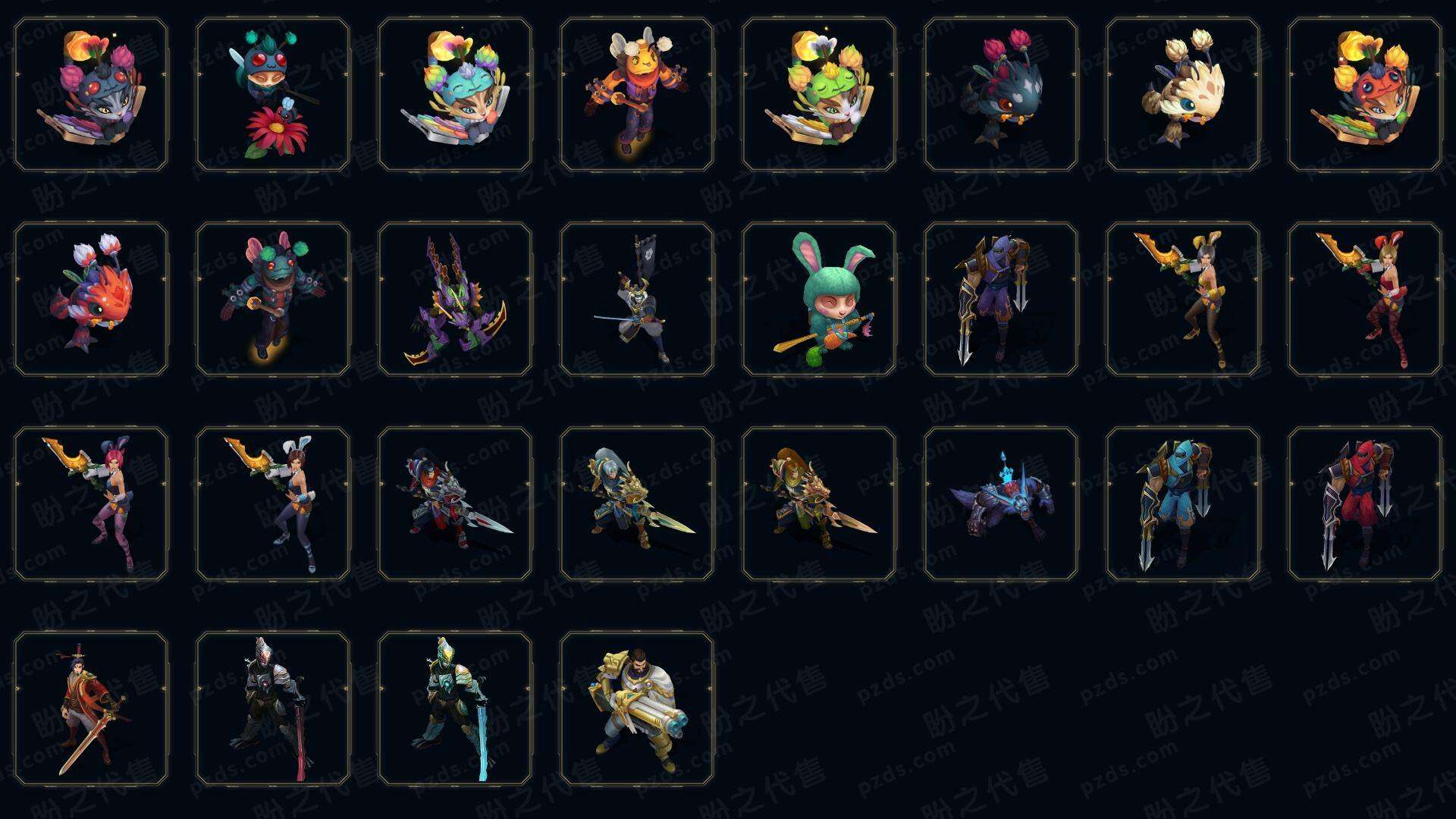
Task: Pick the pink-haired bunny girl with sword
Action: point(91,504)
